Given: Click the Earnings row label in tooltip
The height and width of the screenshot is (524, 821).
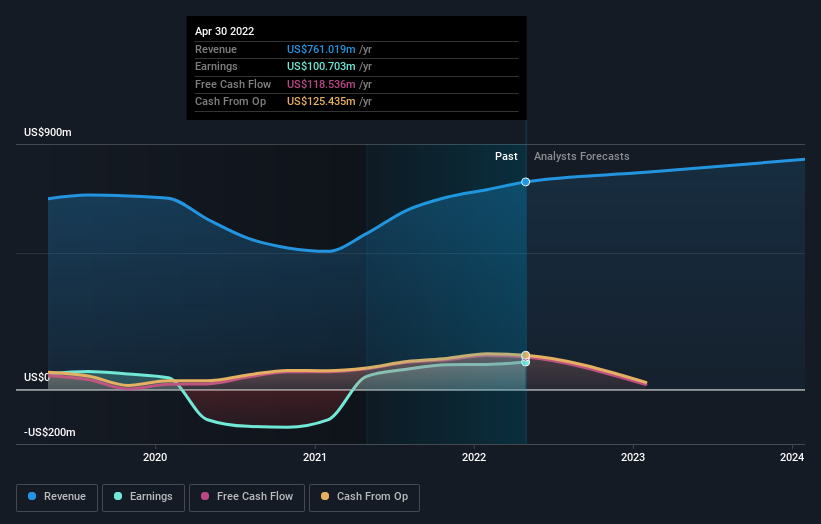Looking at the screenshot, I should pos(216,66).
